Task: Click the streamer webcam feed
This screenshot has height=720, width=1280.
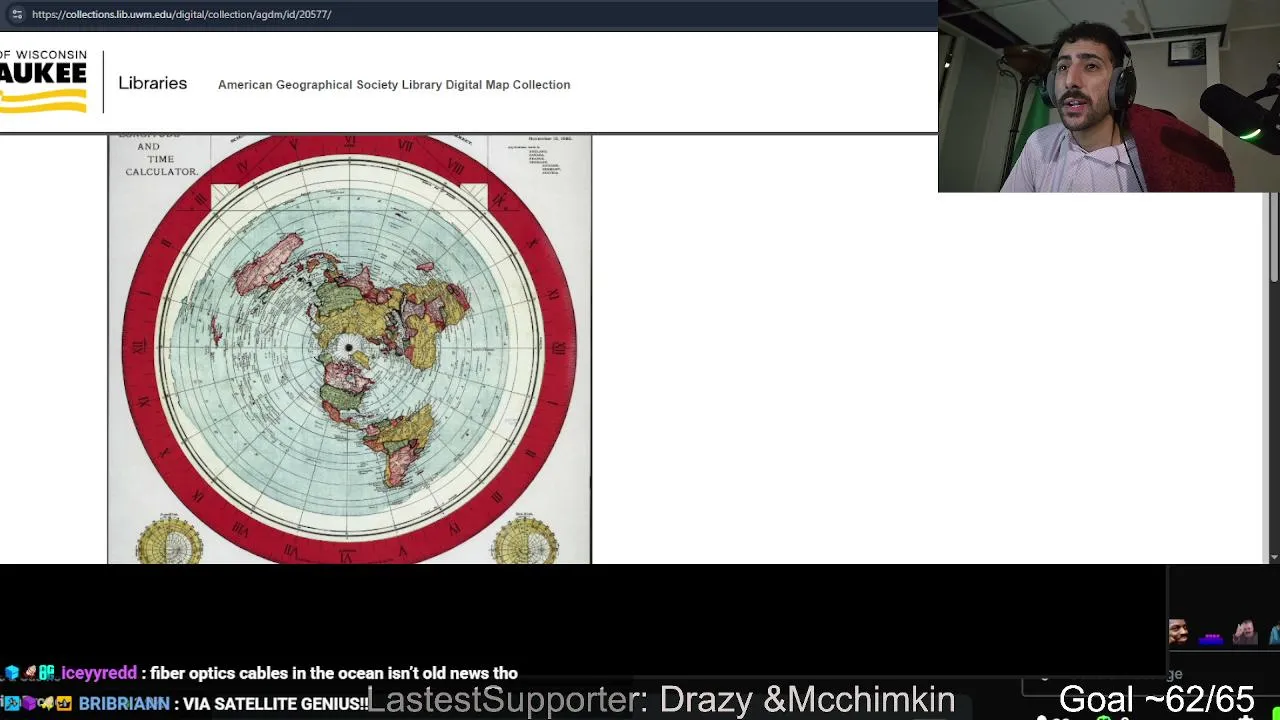Action: coord(1109,96)
